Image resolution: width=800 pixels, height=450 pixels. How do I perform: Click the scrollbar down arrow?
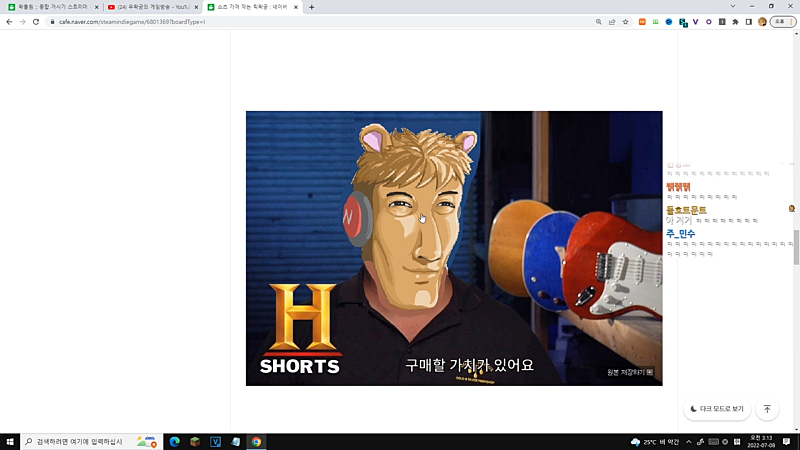point(796,430)
